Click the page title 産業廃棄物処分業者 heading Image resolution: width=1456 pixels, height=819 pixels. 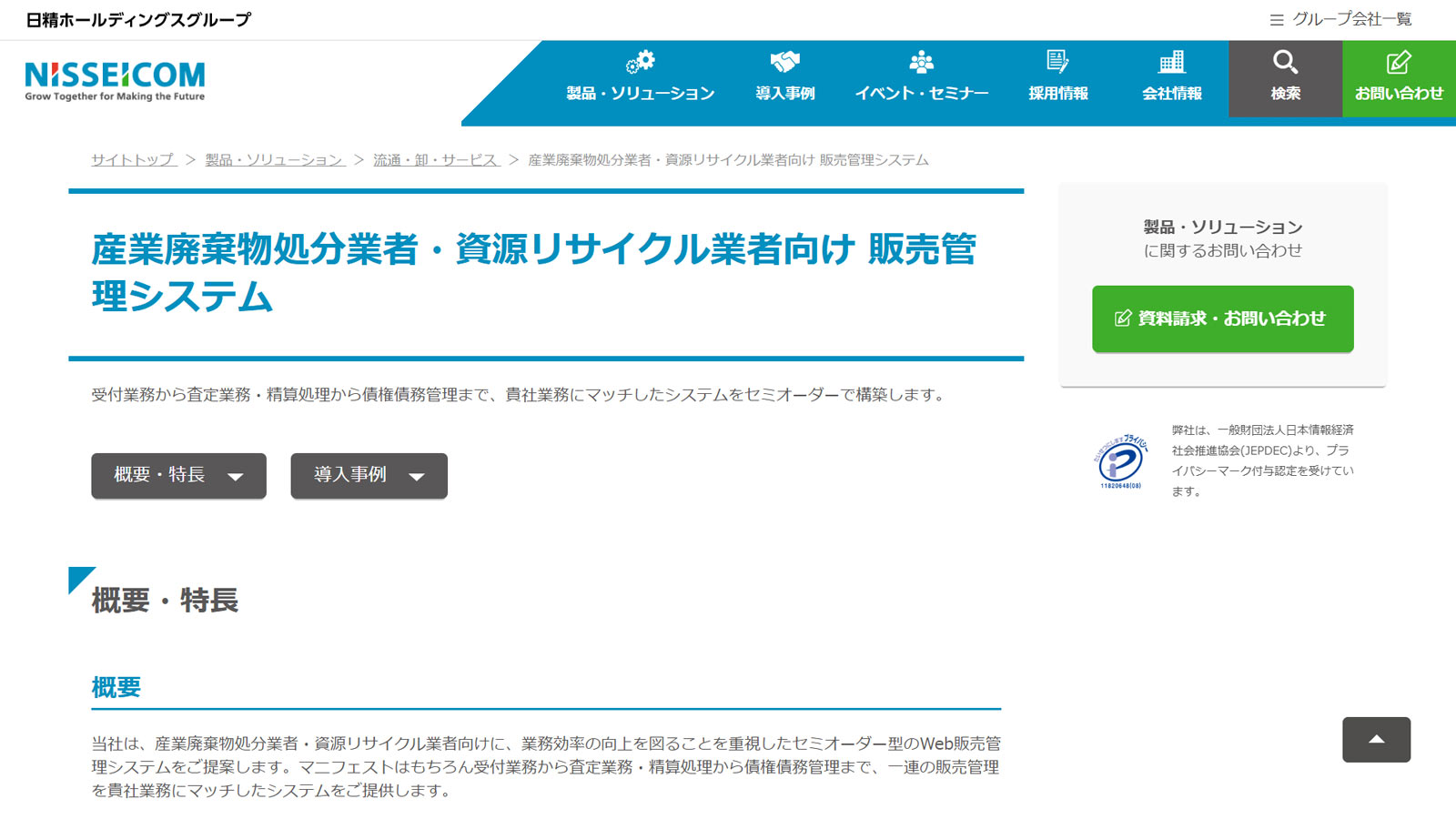(x=533, y=272)
